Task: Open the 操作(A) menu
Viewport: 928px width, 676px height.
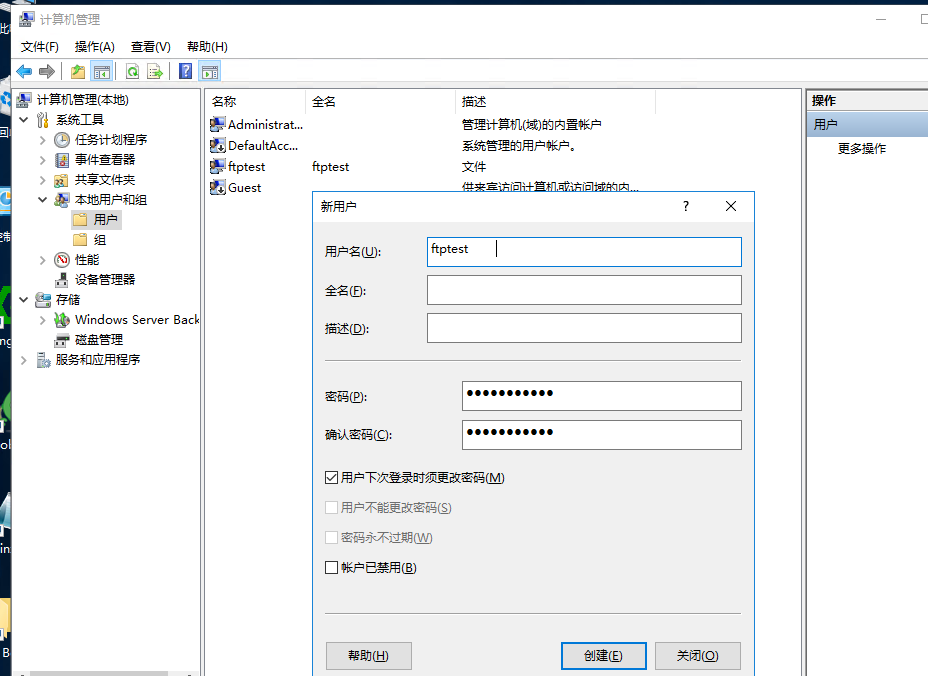Action: point(95,47)
